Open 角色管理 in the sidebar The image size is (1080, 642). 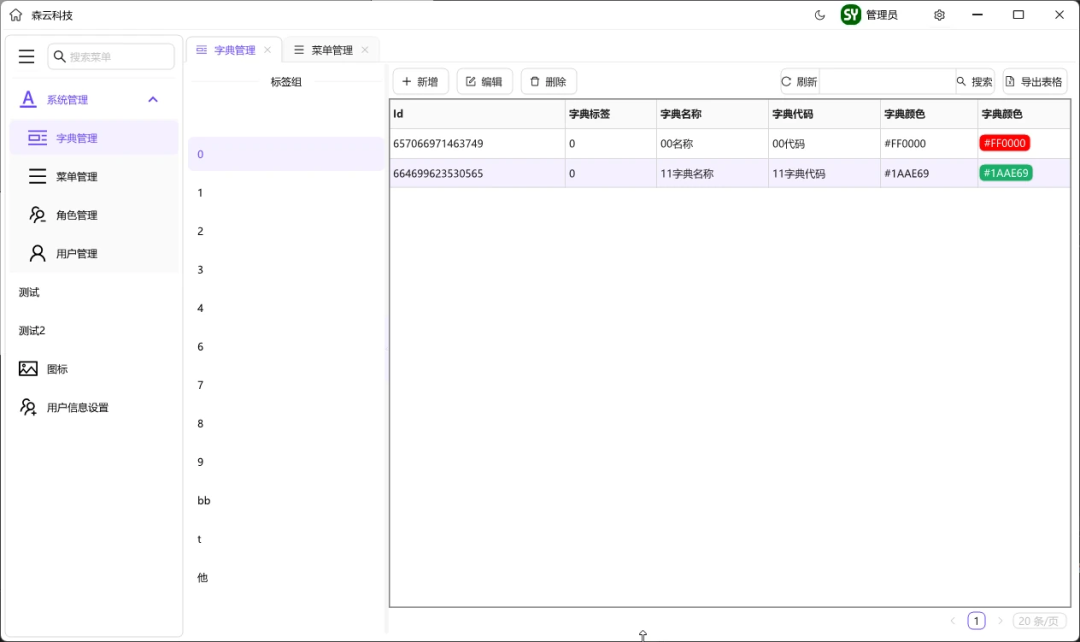click(x=94, y=215)
